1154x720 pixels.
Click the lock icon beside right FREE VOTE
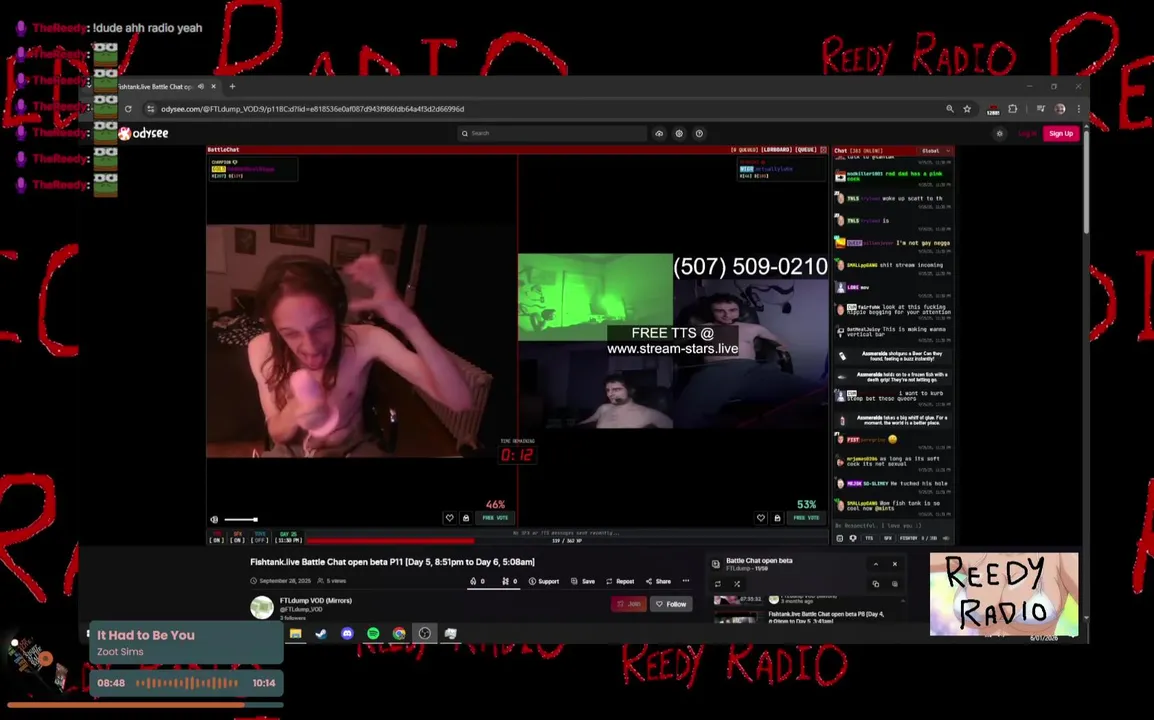[x=777, y=518]
